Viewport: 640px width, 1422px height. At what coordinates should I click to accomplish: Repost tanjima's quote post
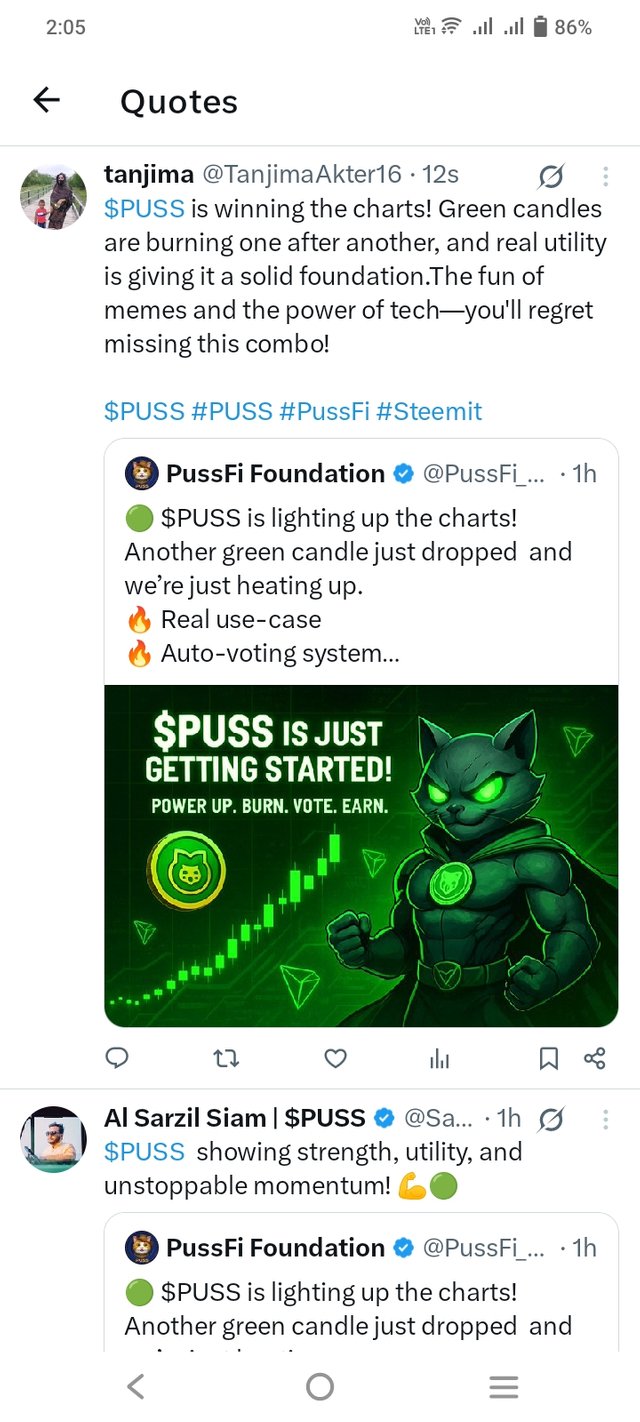(x=227, y=1058)
